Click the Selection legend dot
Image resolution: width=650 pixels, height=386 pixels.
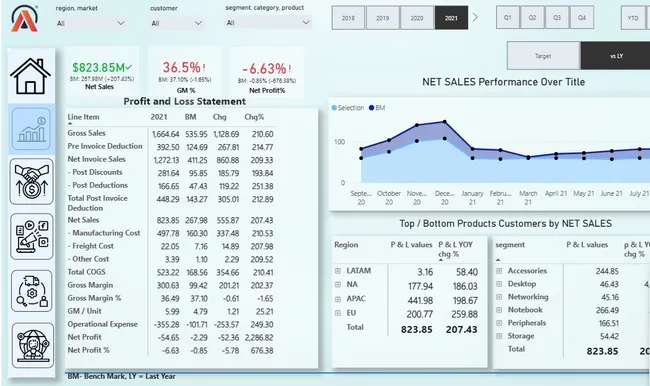click(334, 108)
